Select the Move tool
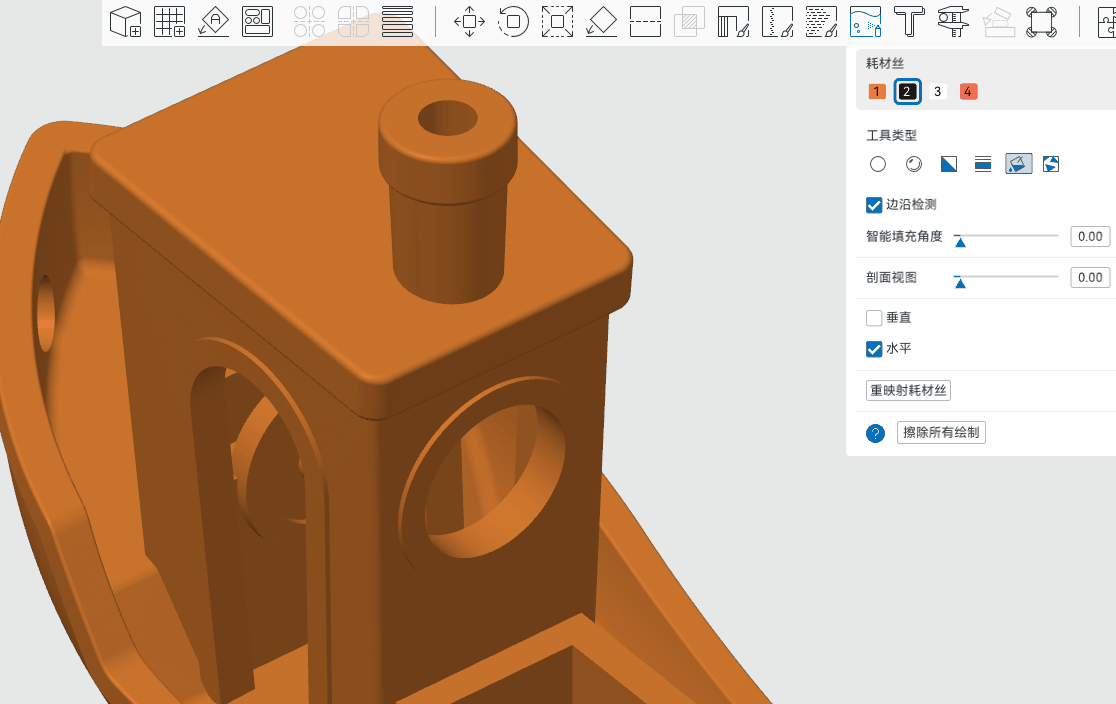Image resolution: width=1116 pixels, height=704 pixels. [x=469, y=21]
